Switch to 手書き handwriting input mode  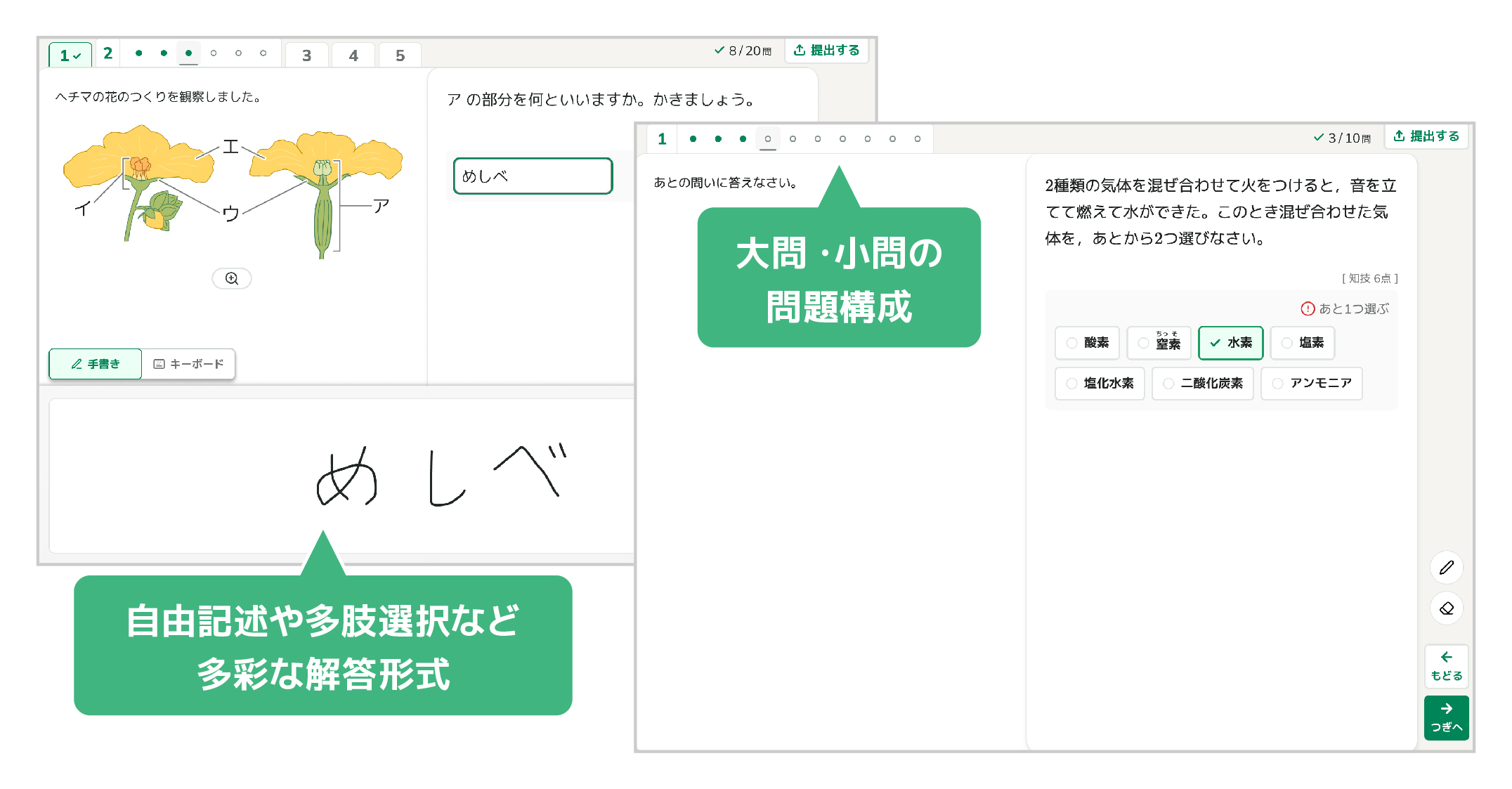coord(96,364)
